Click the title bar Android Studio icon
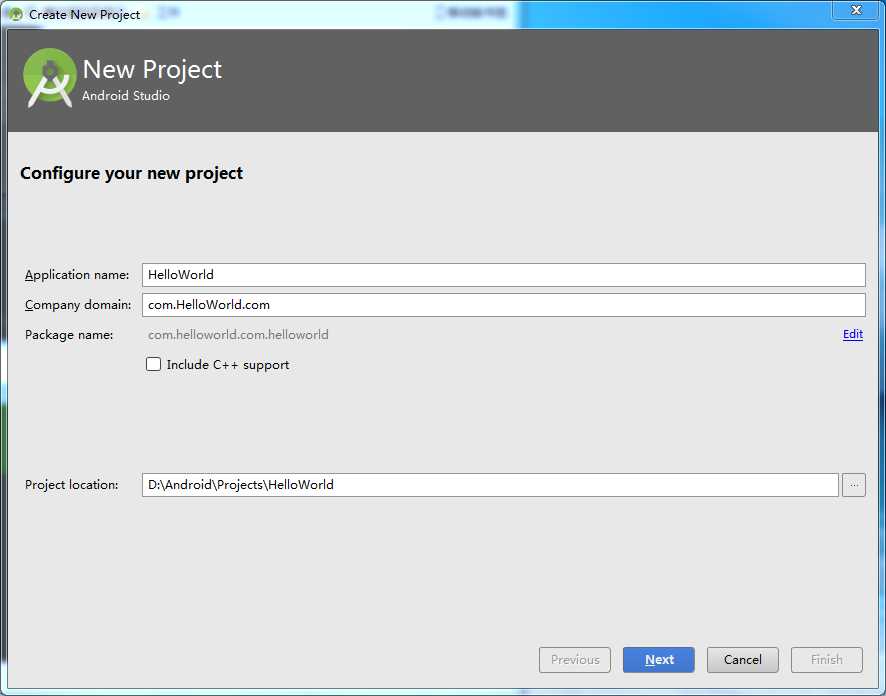 click(15, 14)
